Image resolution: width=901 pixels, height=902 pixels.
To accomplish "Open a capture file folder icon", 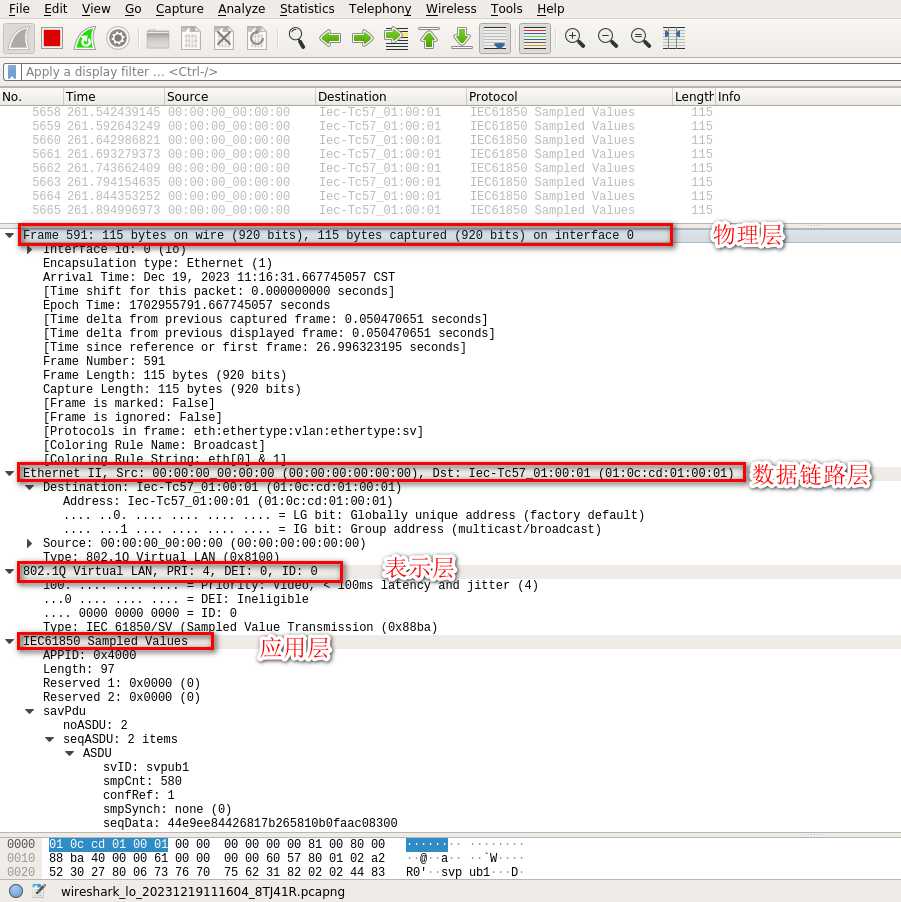I will [x=158, y=39].
